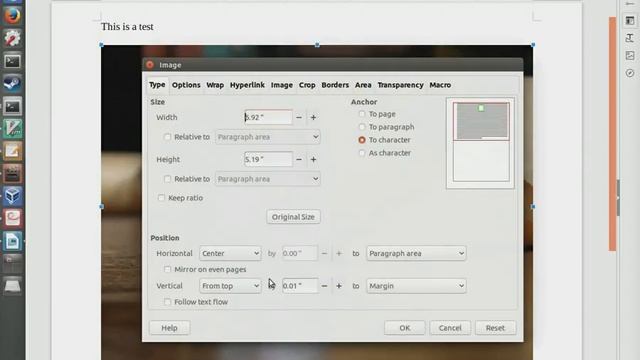
Task: Select the Type tab
Action: (157, 84)
